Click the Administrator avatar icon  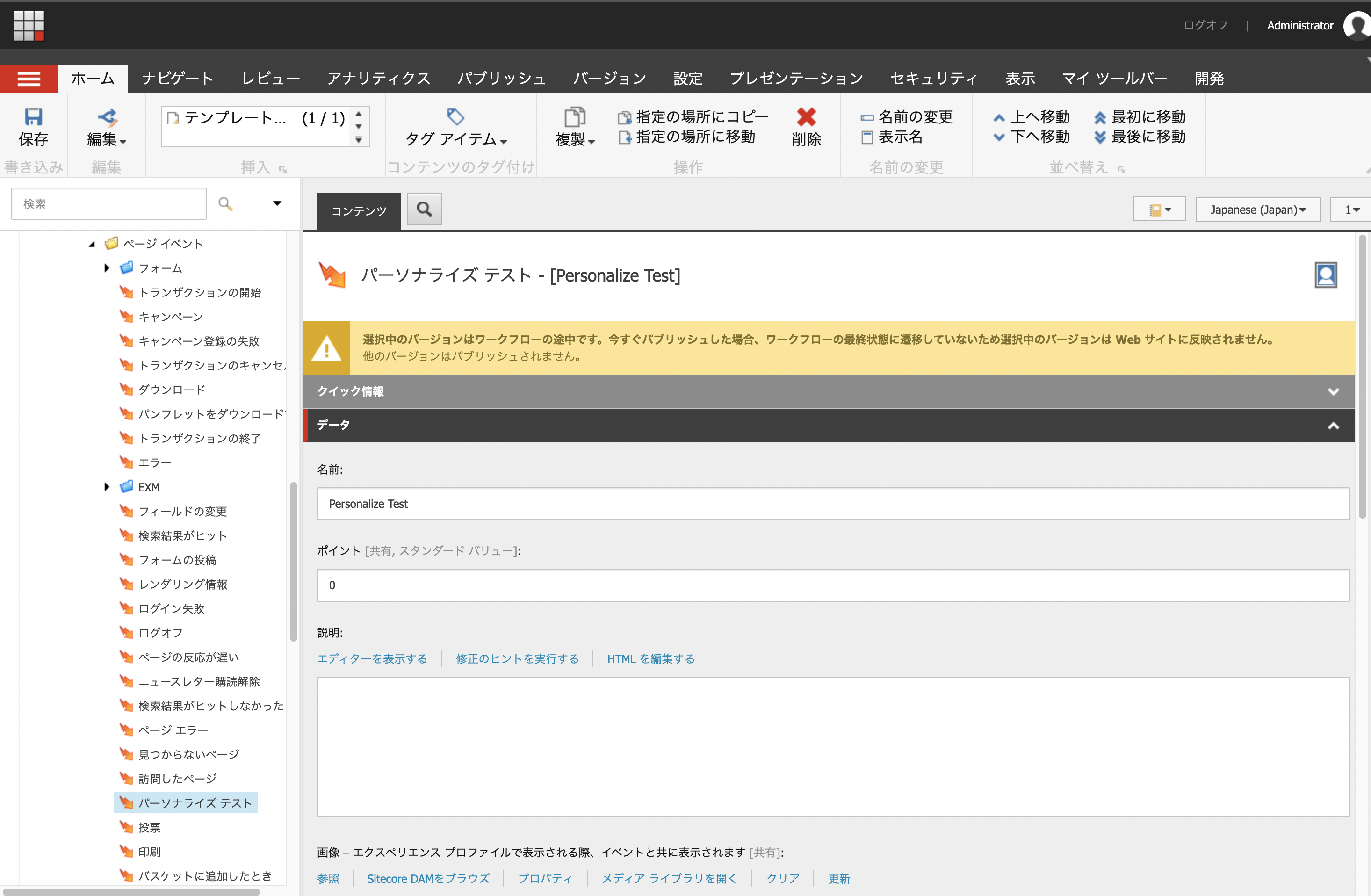(1357, 25)
